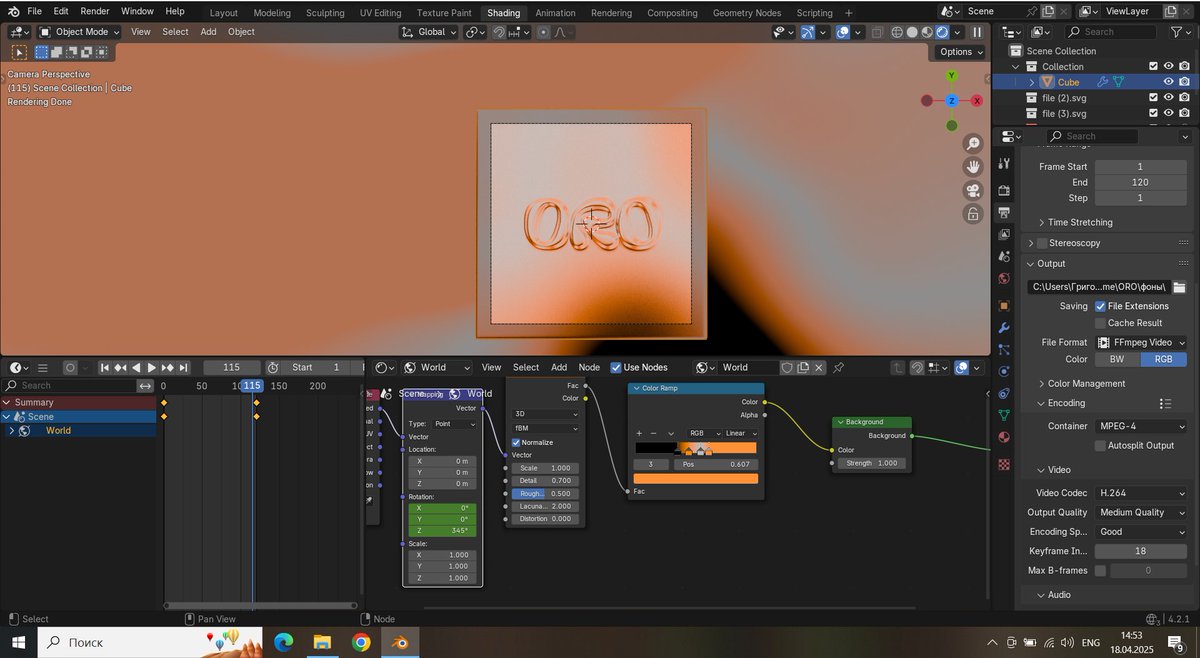Play animation forward in timeline

151,368
